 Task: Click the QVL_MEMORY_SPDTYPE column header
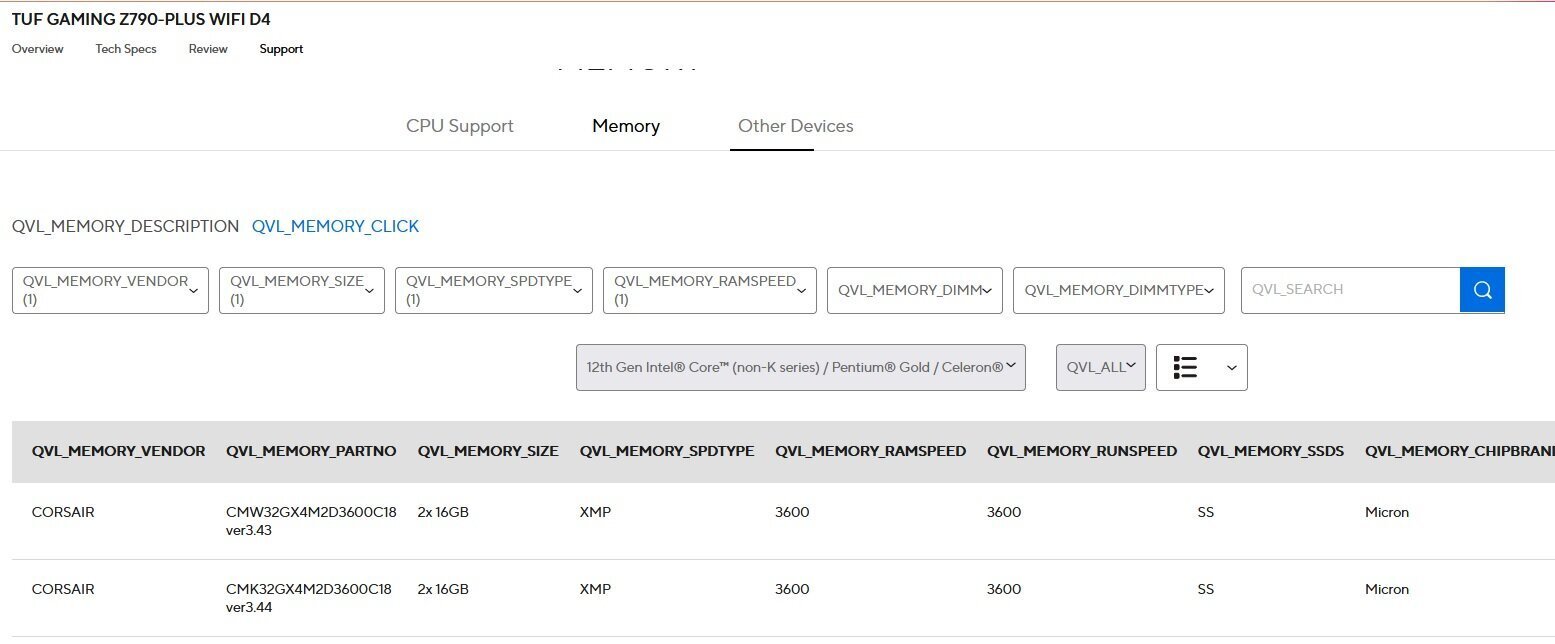(x=667, y=451)
